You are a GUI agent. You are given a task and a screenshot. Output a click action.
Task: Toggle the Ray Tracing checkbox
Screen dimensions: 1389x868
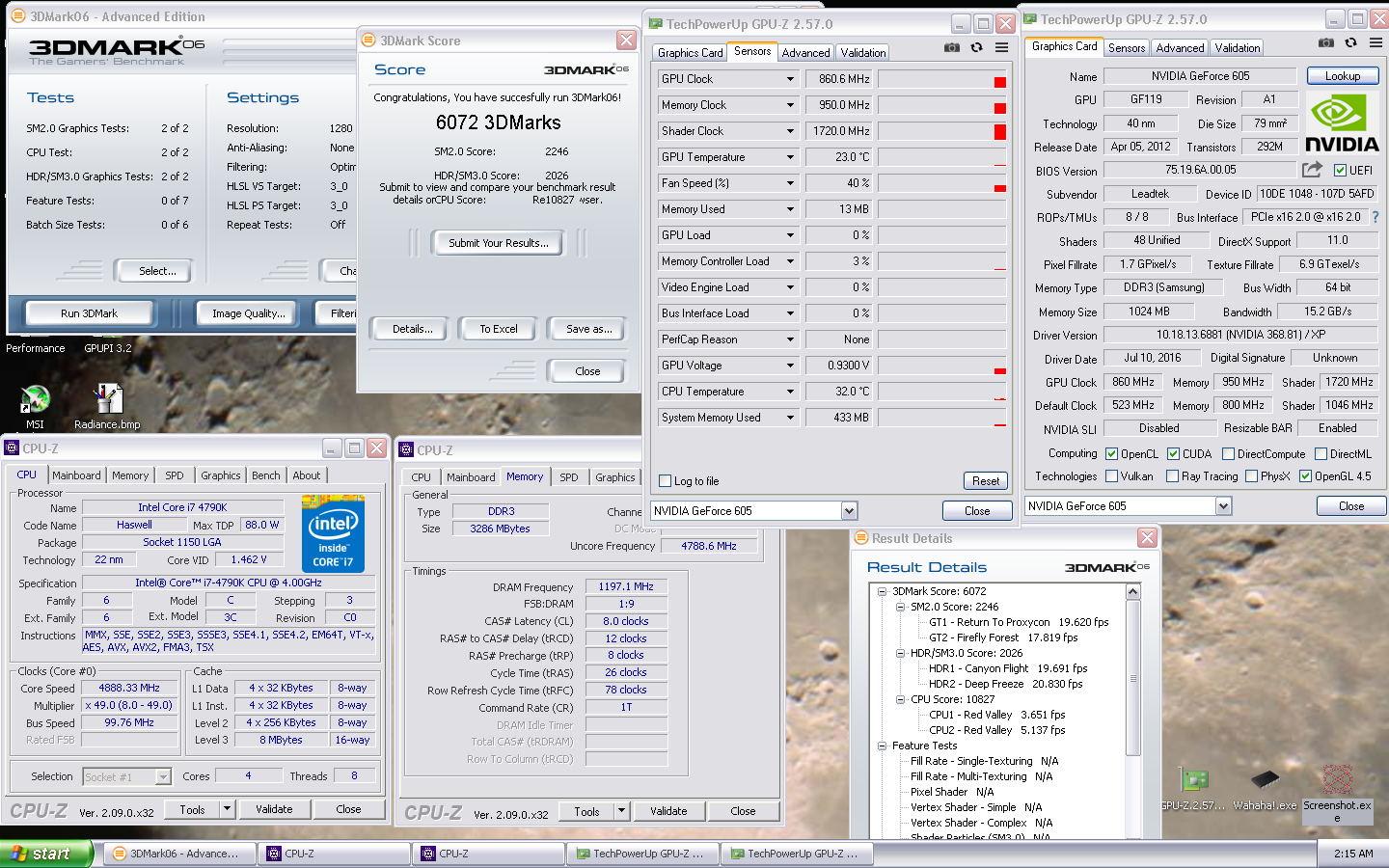click(x=1173, y=475)
